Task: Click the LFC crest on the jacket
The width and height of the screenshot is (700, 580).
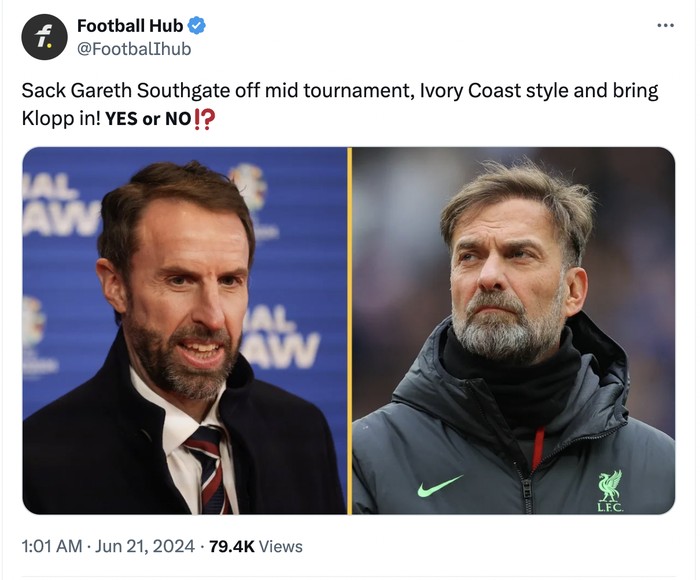Action: pos(609,490)
